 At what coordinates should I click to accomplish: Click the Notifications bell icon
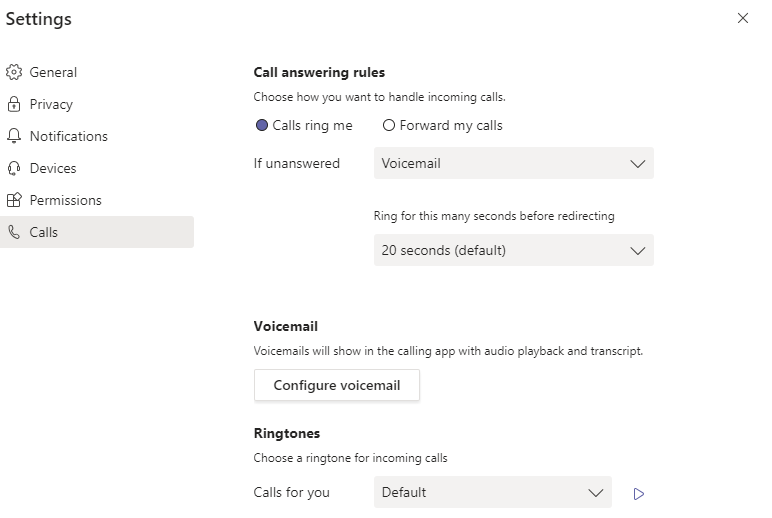coord(14,136)
